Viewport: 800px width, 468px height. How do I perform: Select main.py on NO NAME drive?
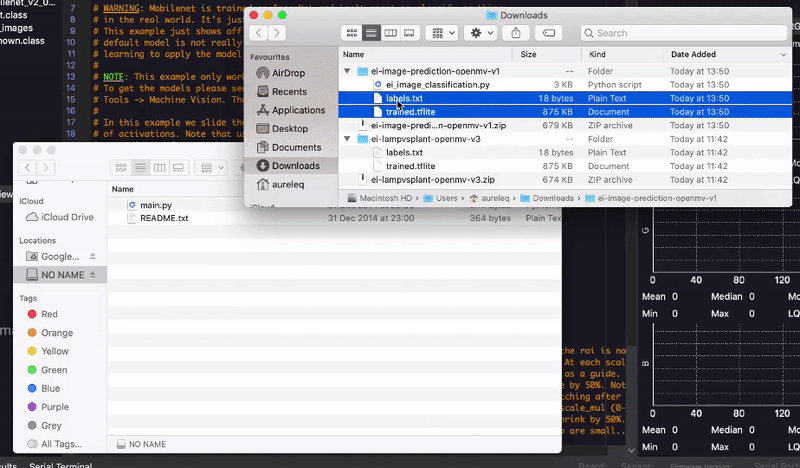156,205
